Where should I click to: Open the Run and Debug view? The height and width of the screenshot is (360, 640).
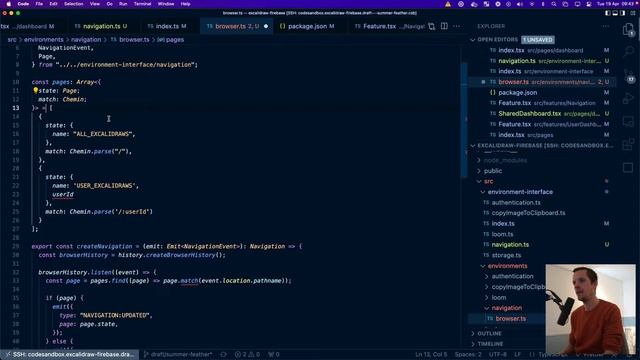tap(628, 98)
